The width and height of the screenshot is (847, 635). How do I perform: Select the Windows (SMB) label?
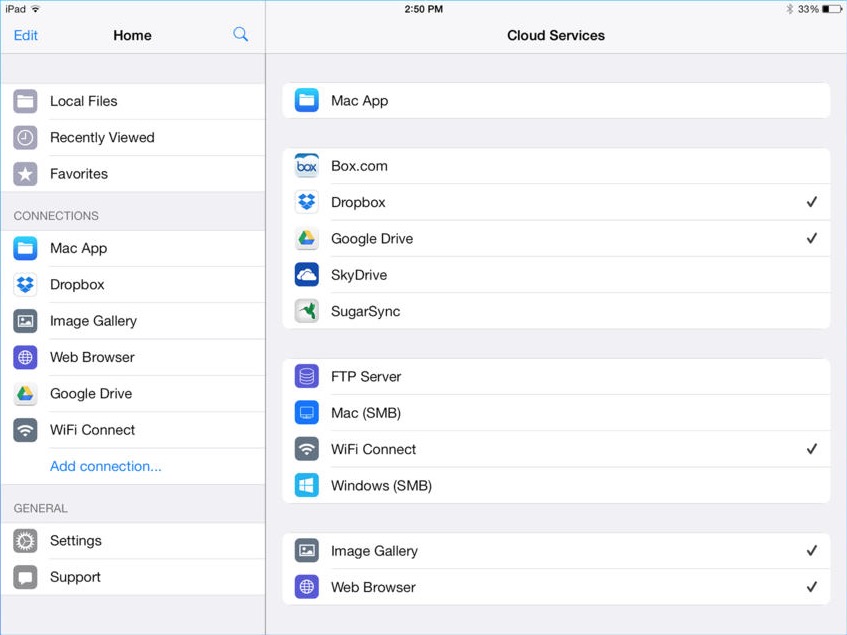(381, 485)
